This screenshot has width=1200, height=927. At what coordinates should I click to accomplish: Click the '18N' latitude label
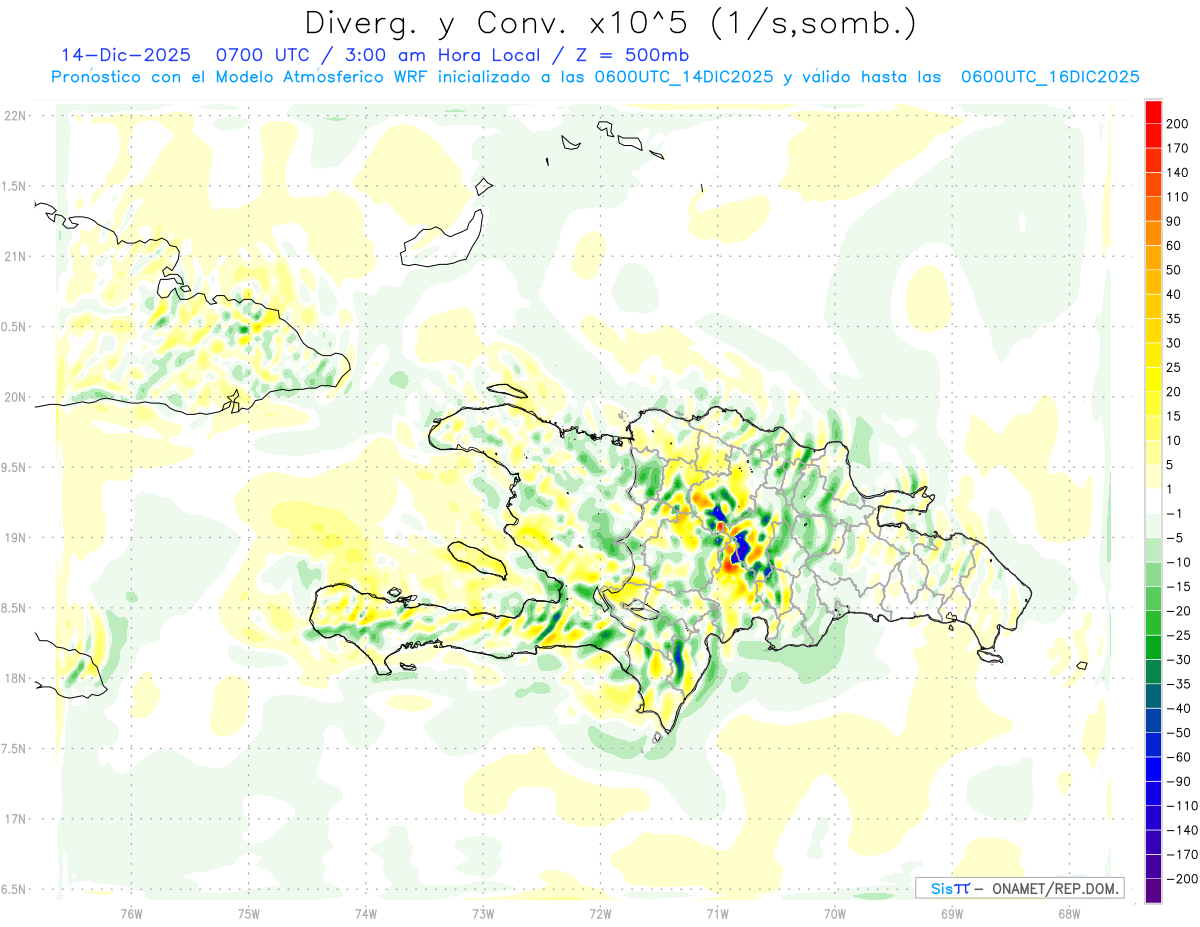point(15,679)
